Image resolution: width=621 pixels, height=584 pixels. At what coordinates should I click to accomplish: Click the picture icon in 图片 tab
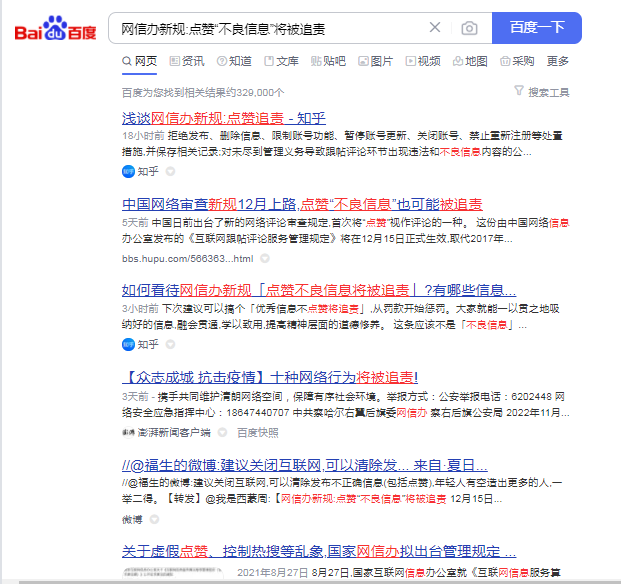pyautogui.click(x=363, y=61)
